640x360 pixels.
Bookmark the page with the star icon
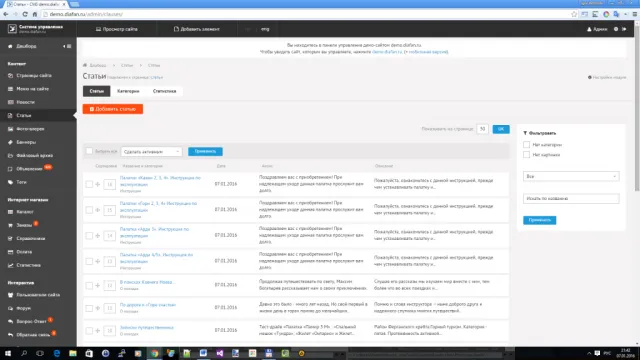[x=574, y=14]
